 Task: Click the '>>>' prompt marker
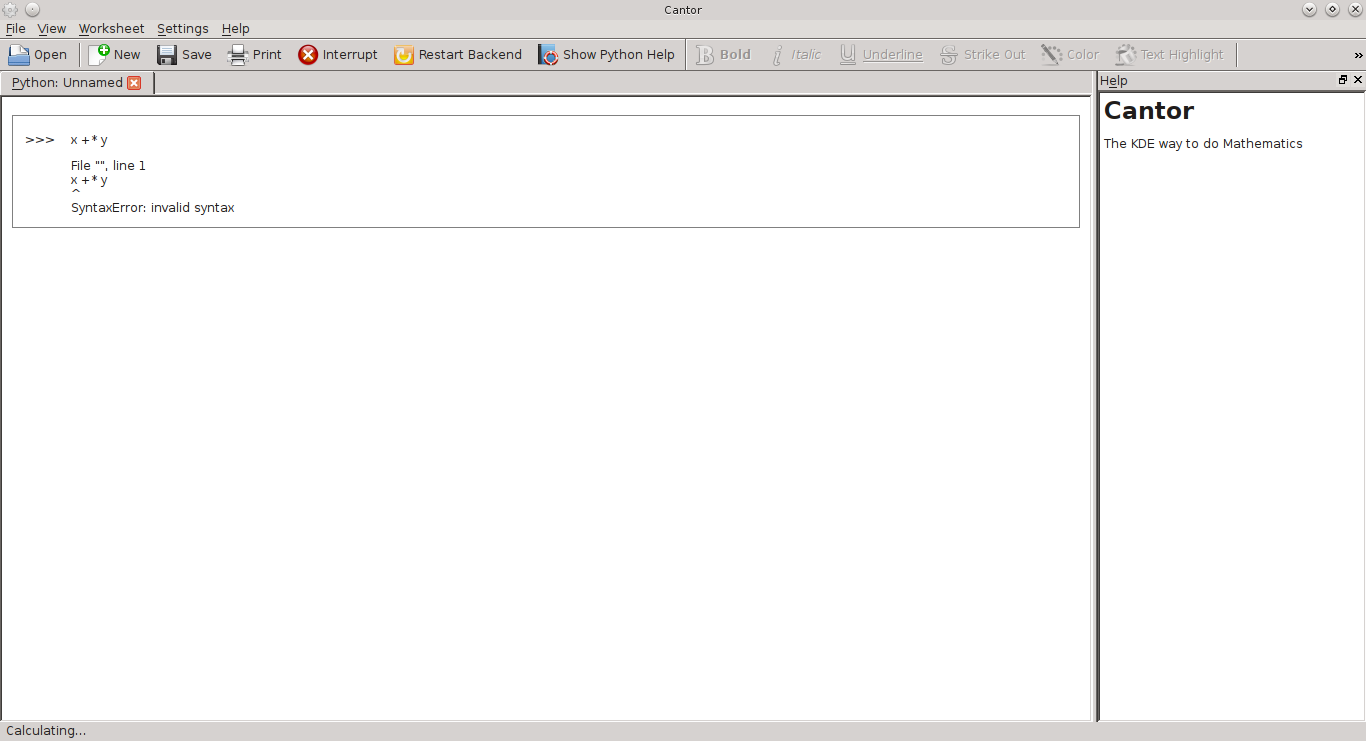(40, 140)
